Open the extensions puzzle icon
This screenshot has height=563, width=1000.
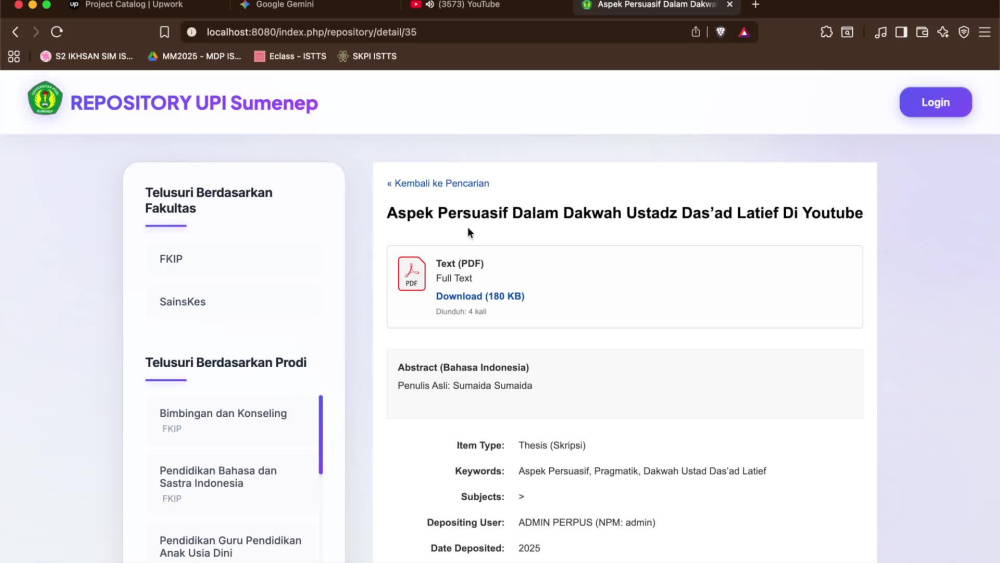click(827, 32)
